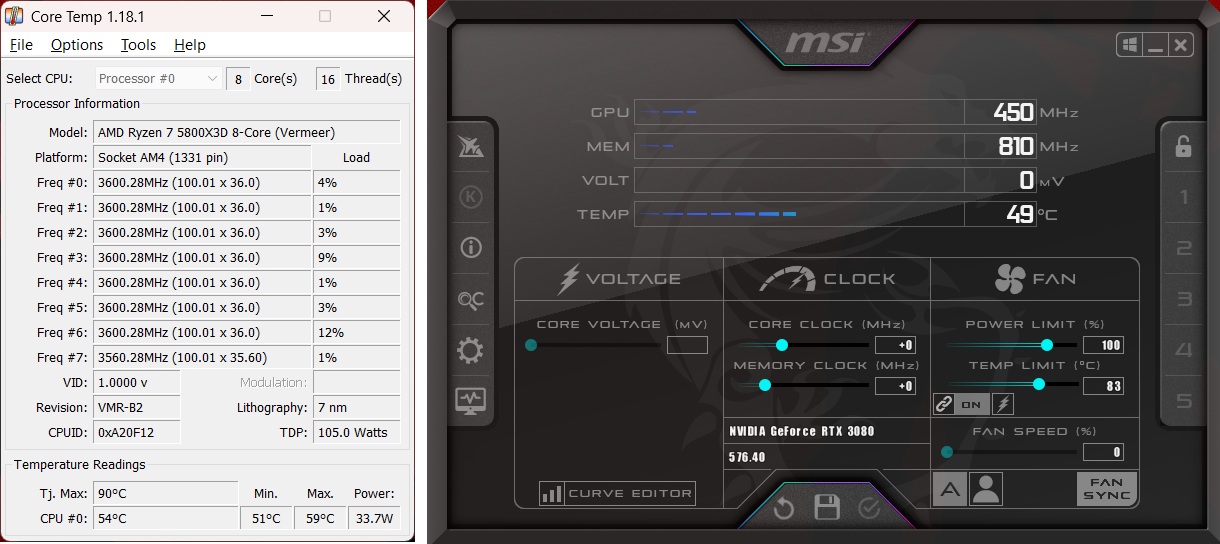Open the Options menu in Core Temp
Viewport: 1220px width, 544px height.
tap(77, 45)
